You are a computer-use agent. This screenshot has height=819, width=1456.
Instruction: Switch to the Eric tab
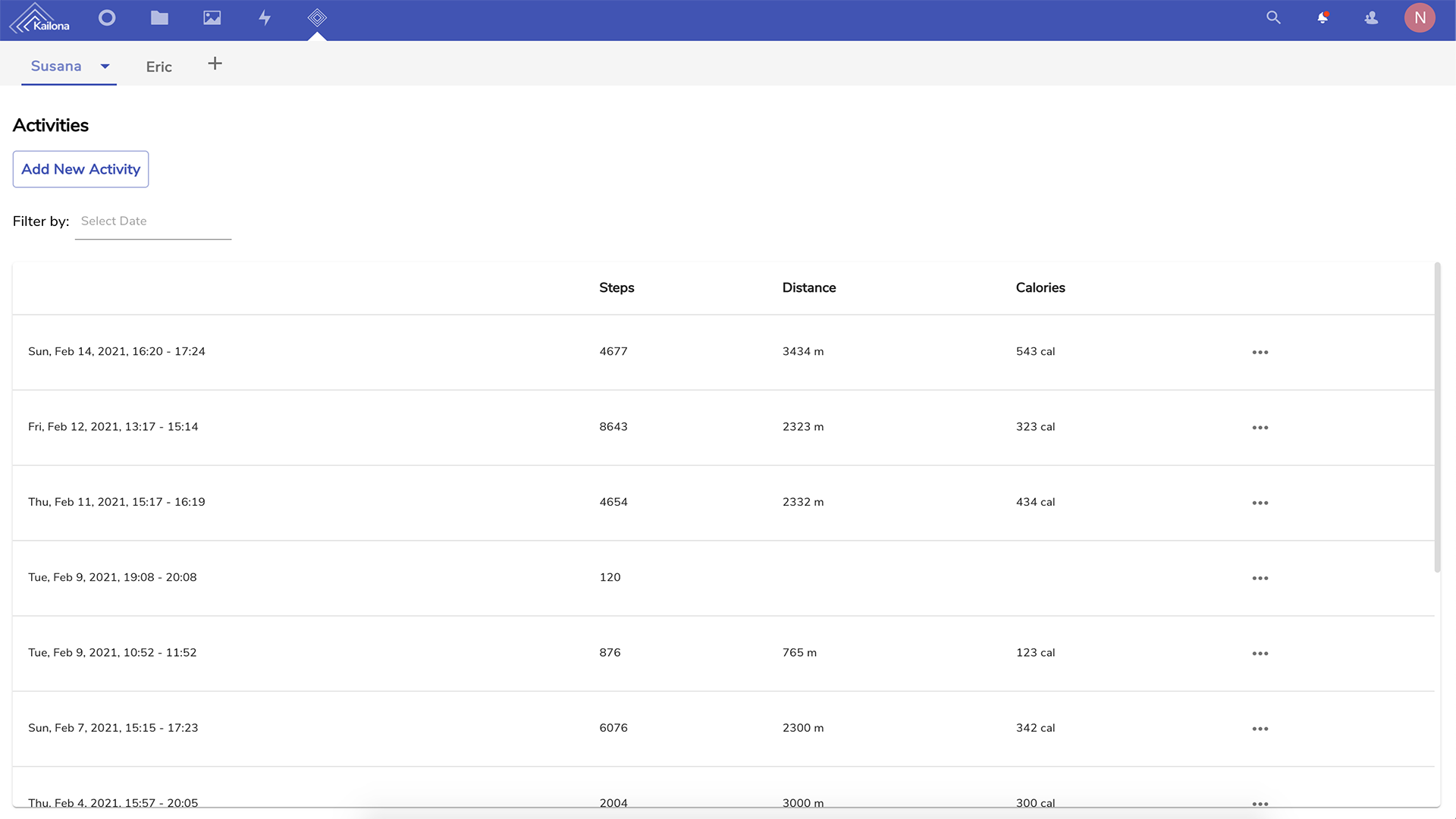[x=158, y=67]
